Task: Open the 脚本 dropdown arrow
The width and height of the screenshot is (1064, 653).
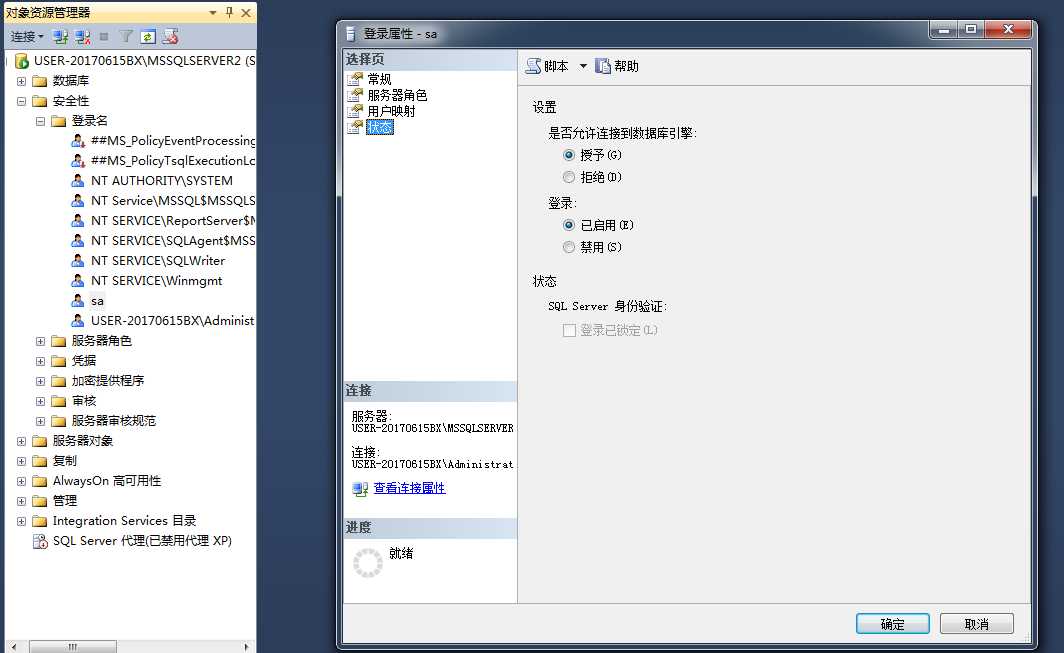Action: click(x=583, y=66)
